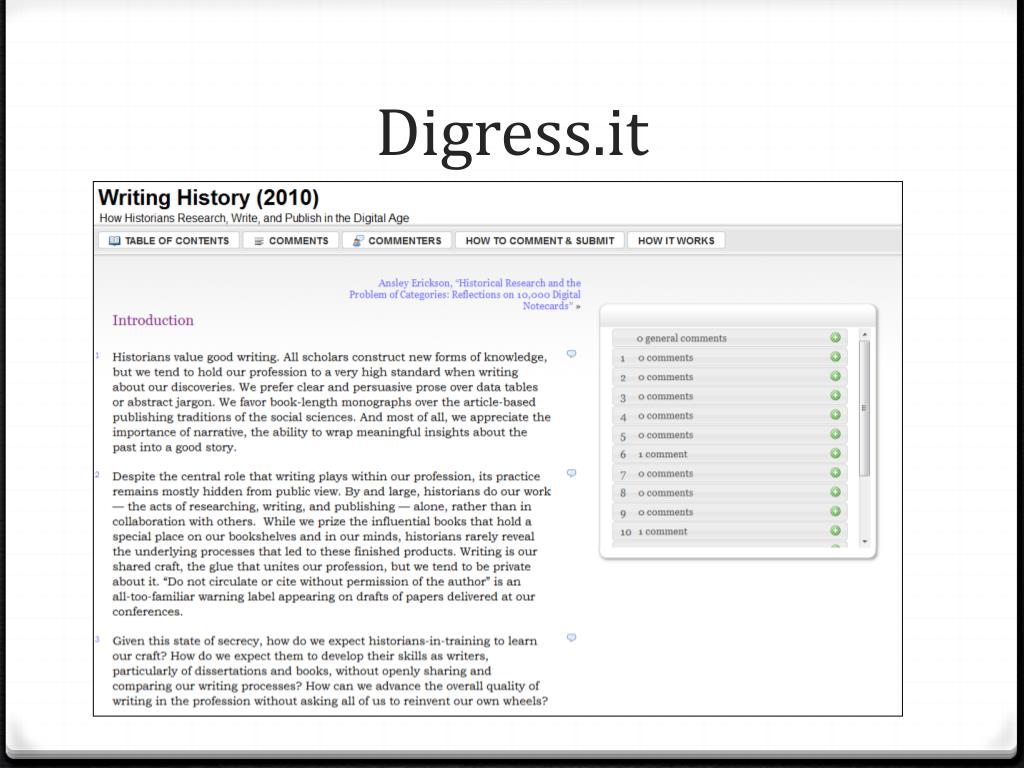Click the person icon beside Commenters
This screenshot has height=768, width=1024.
point(358,240)
